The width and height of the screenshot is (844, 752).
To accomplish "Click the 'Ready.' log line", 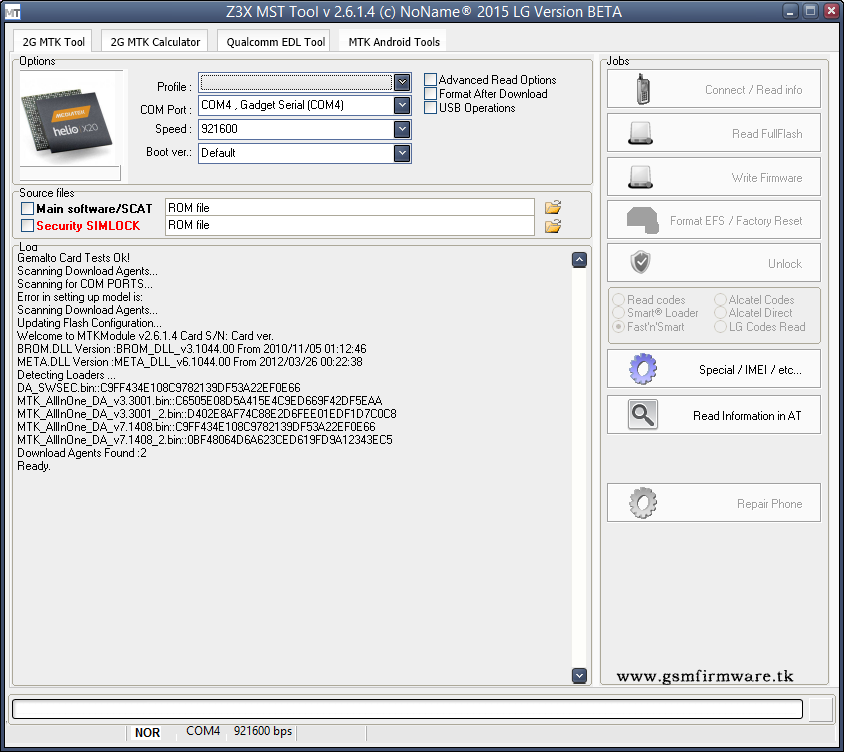I will tap(33, 466).
